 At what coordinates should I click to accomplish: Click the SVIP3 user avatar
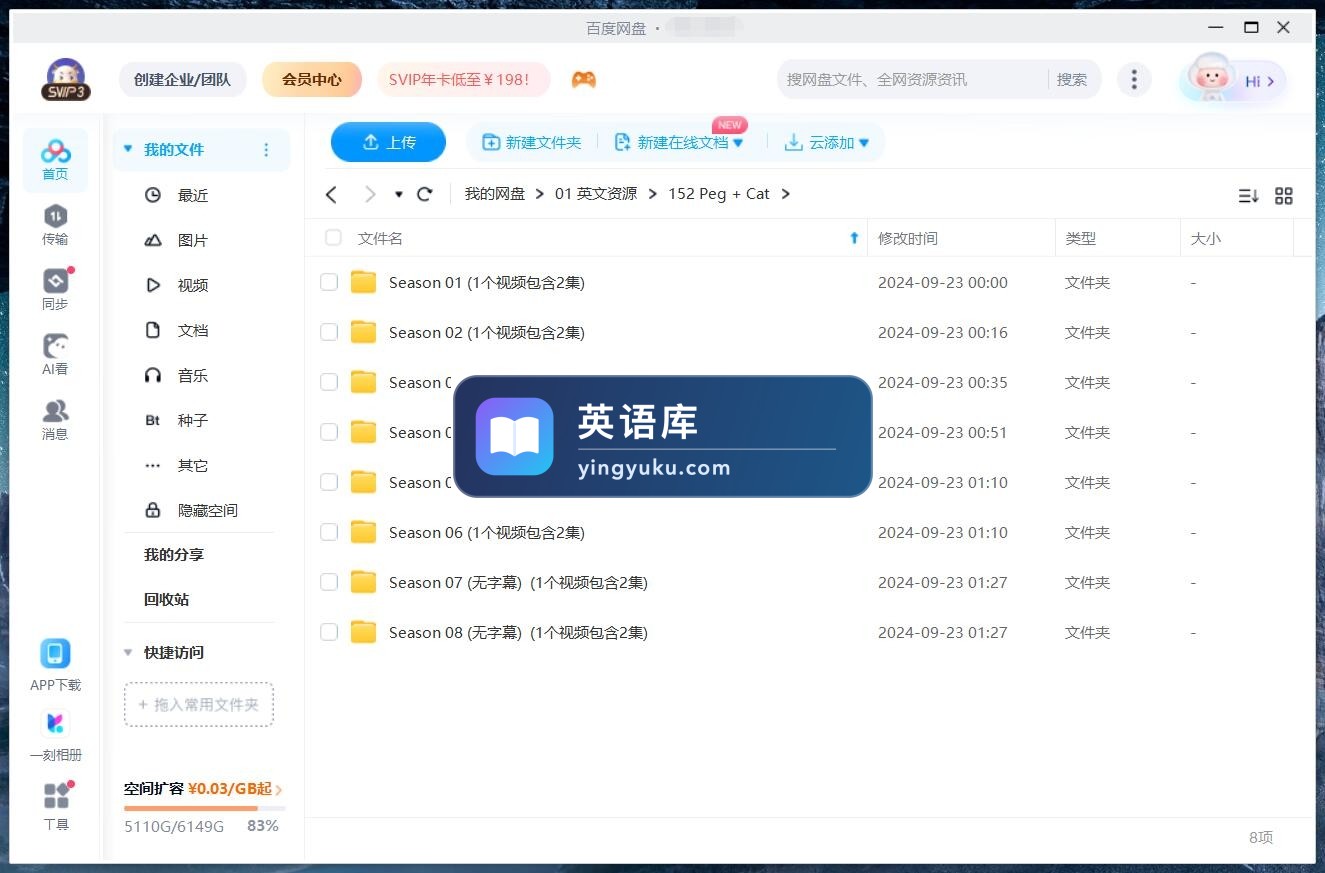pos(66,79)
